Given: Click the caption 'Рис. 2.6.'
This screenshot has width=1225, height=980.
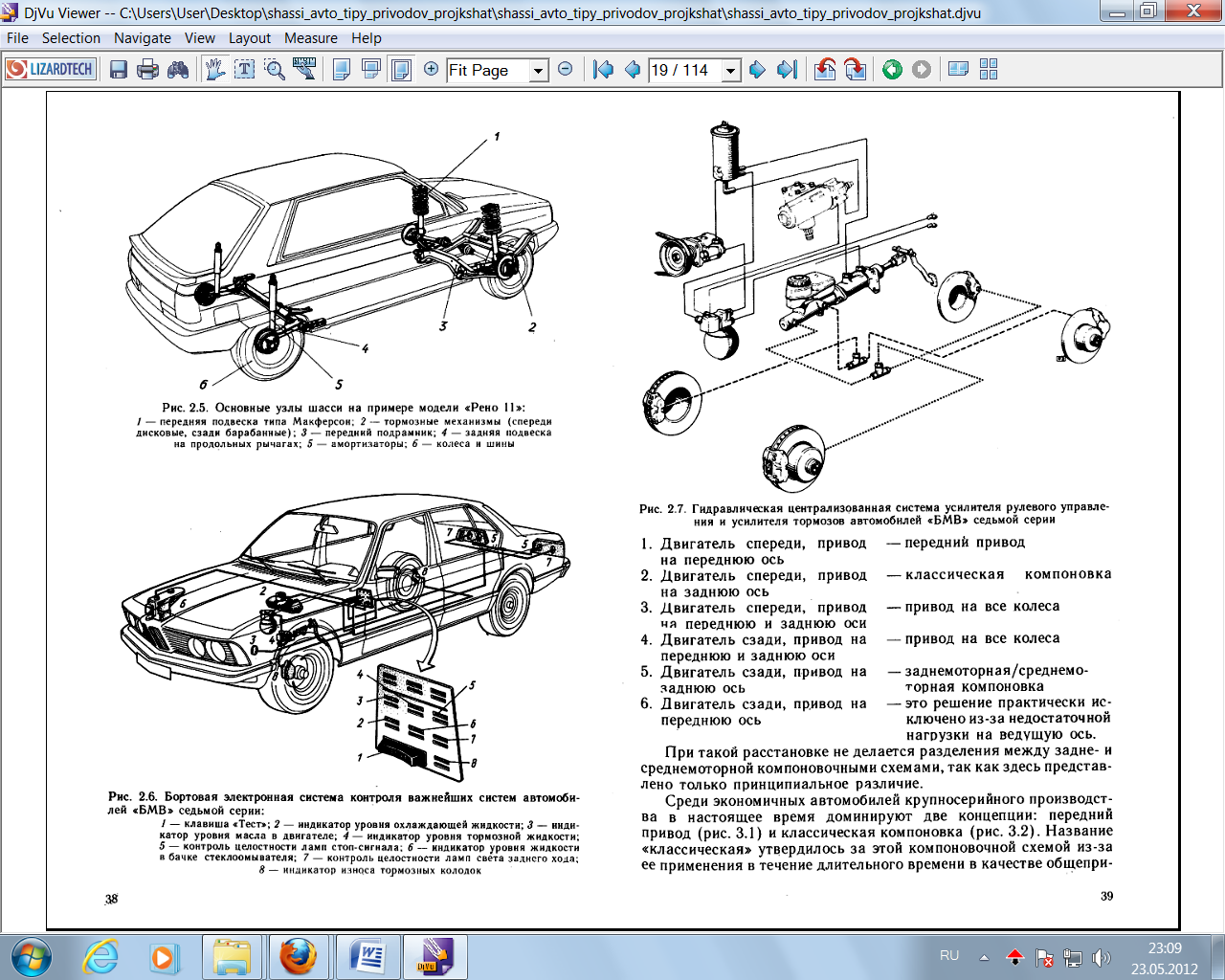Looking at the screenshot, I should point(132,796).
